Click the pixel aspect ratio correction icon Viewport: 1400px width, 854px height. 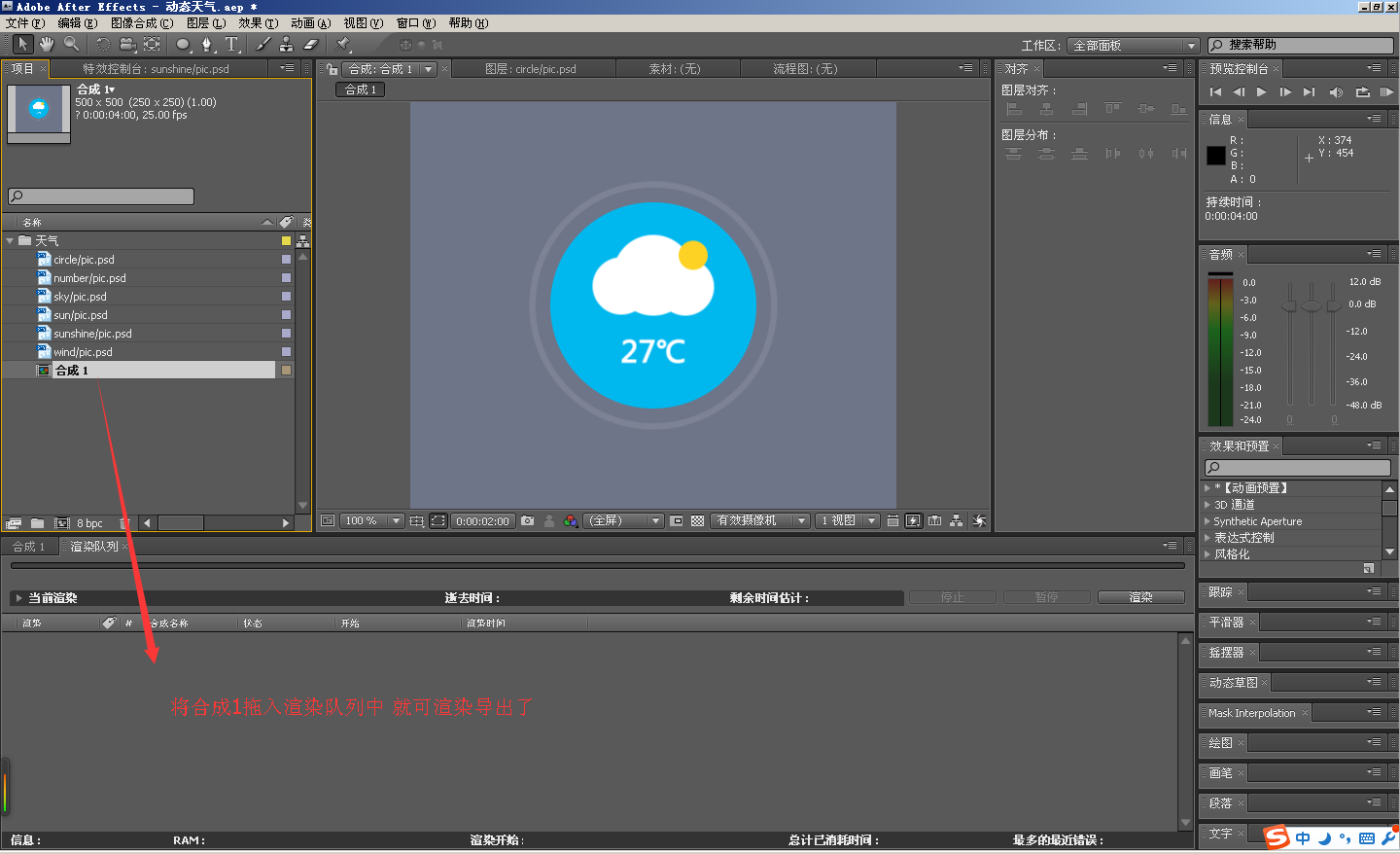coord(892,521)
